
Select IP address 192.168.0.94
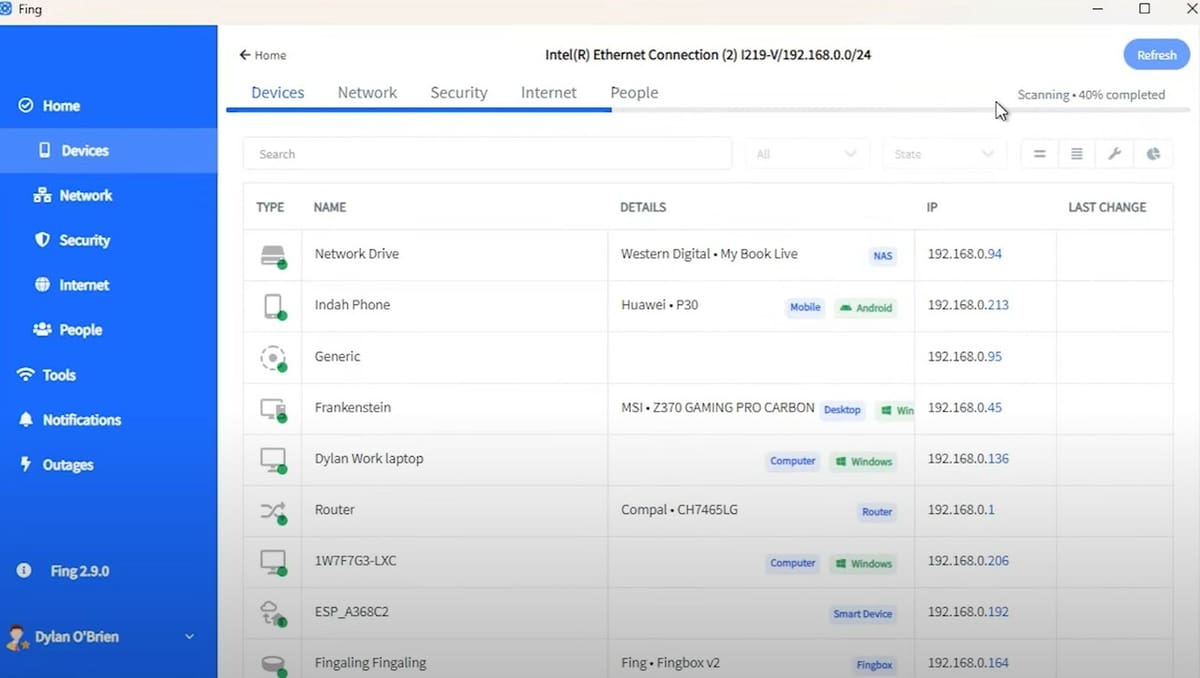point(965,254)
